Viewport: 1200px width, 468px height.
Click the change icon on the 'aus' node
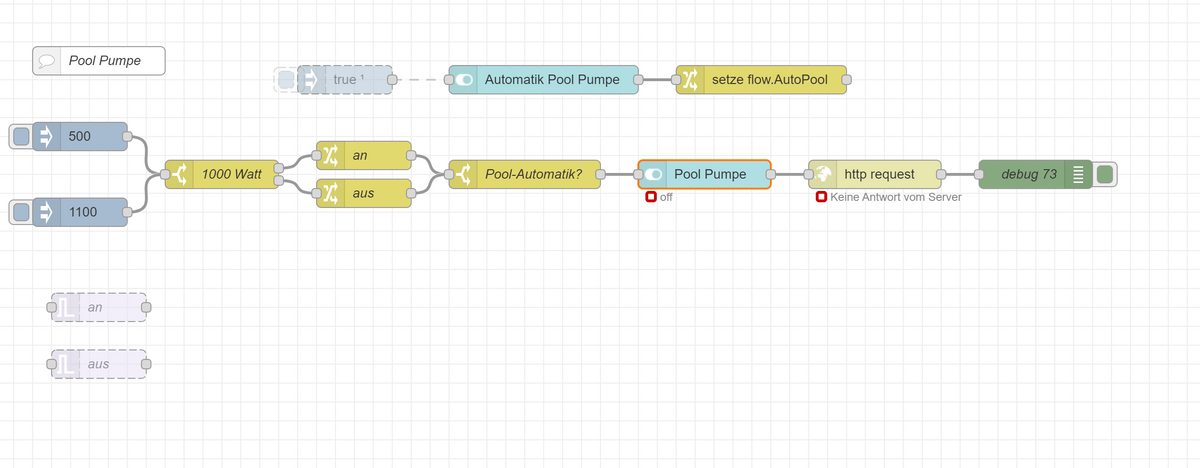coord(330,193)
